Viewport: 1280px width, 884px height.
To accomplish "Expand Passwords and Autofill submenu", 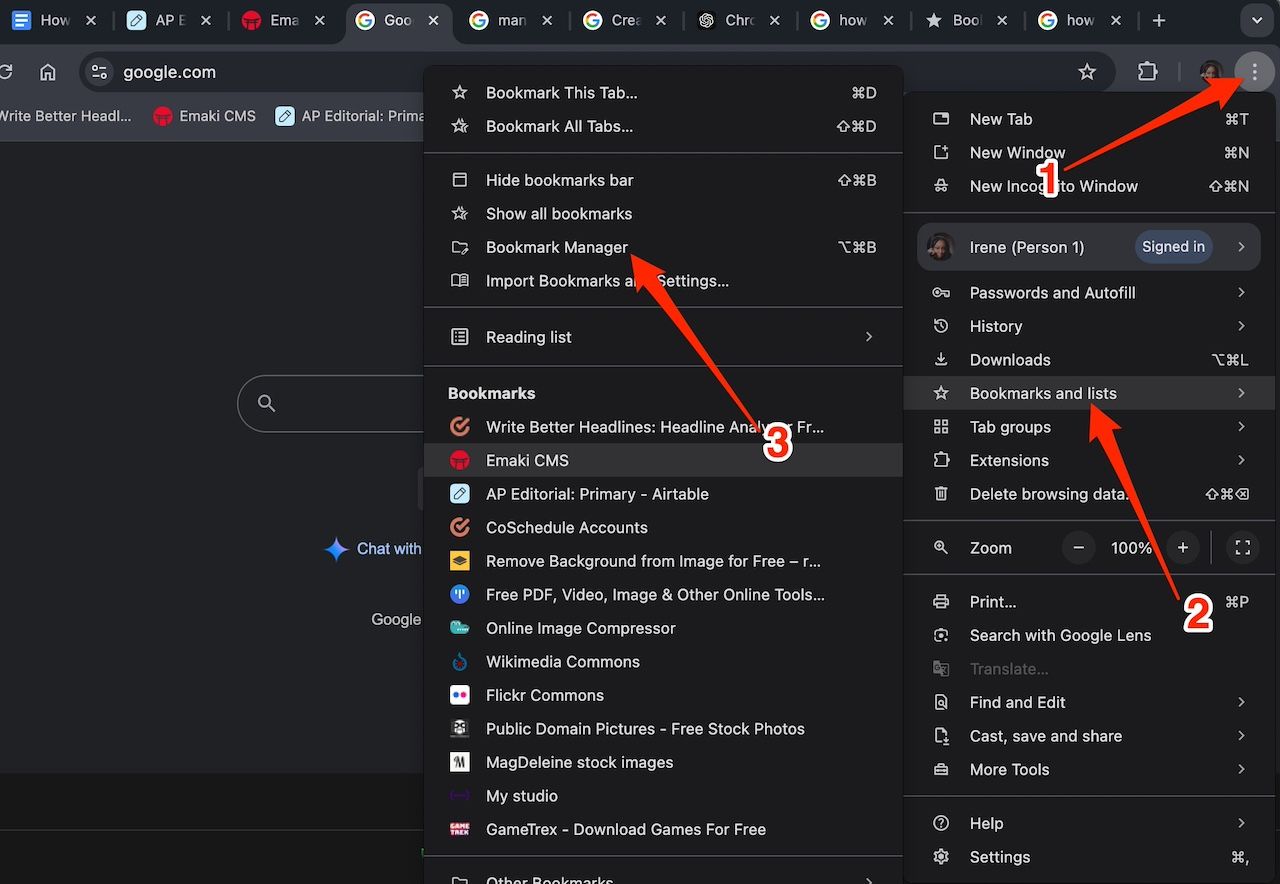I will (1090, 293).
